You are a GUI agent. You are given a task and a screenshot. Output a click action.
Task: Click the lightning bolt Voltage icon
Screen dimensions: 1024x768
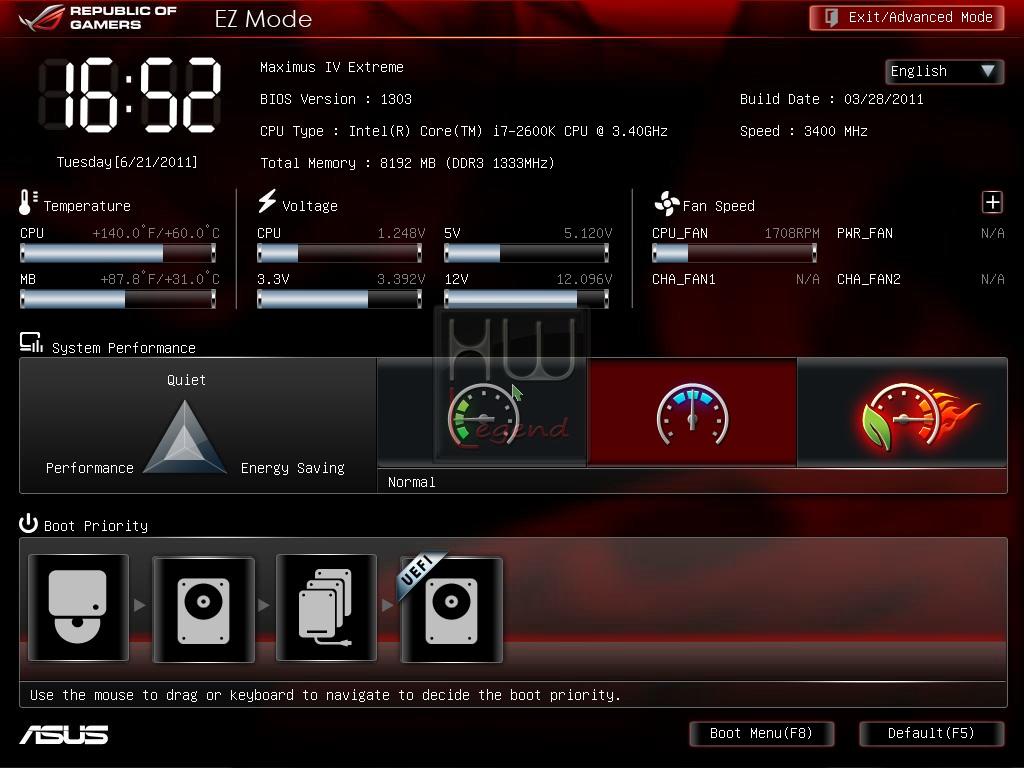coord(267,201)
